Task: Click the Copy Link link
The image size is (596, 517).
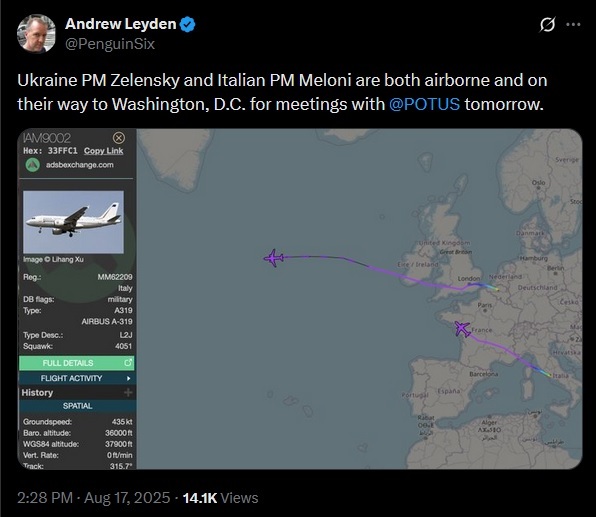Action: click(x=103, y=151)
